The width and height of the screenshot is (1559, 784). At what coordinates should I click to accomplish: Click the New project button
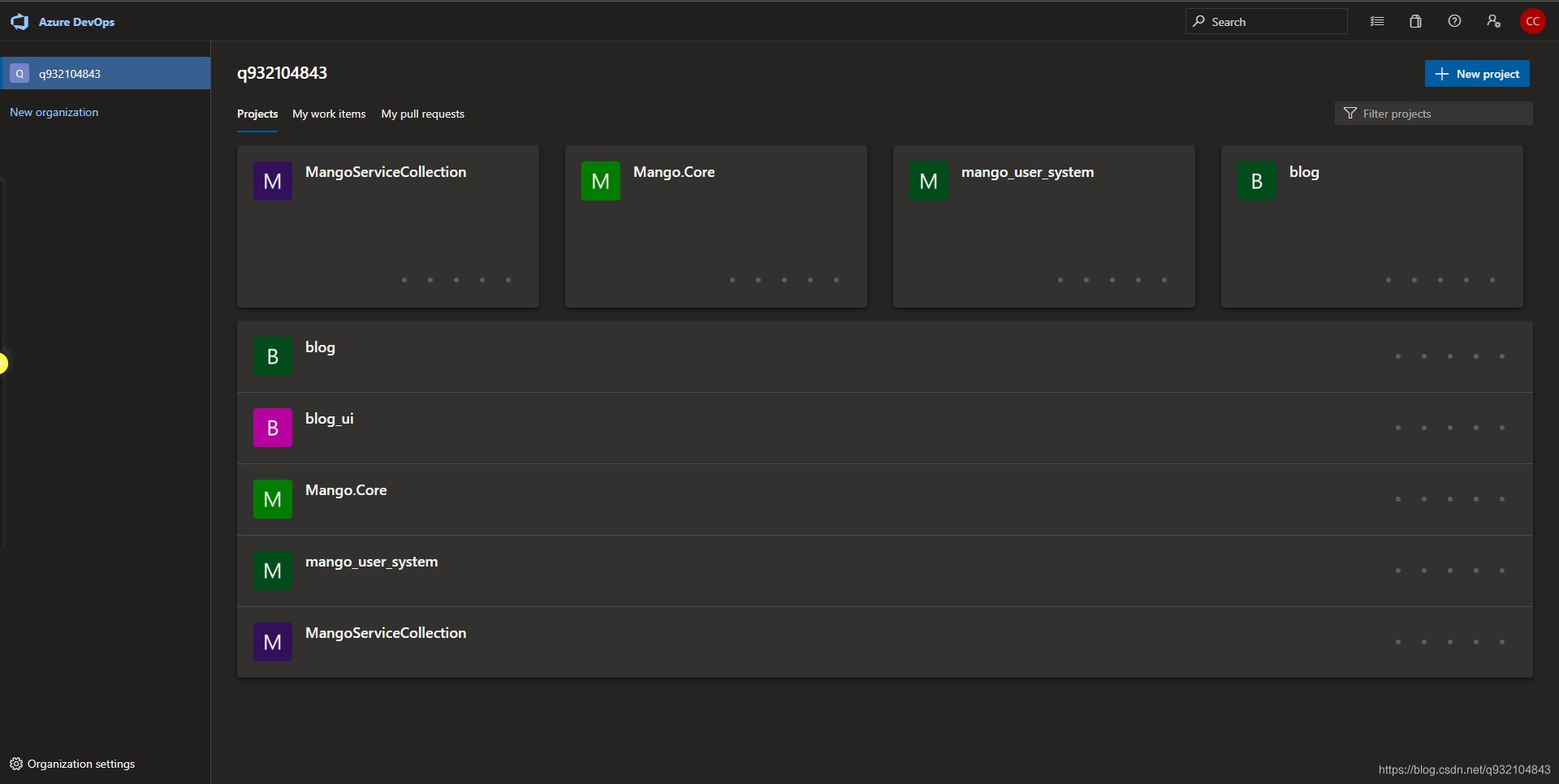tap(1477, 73)
